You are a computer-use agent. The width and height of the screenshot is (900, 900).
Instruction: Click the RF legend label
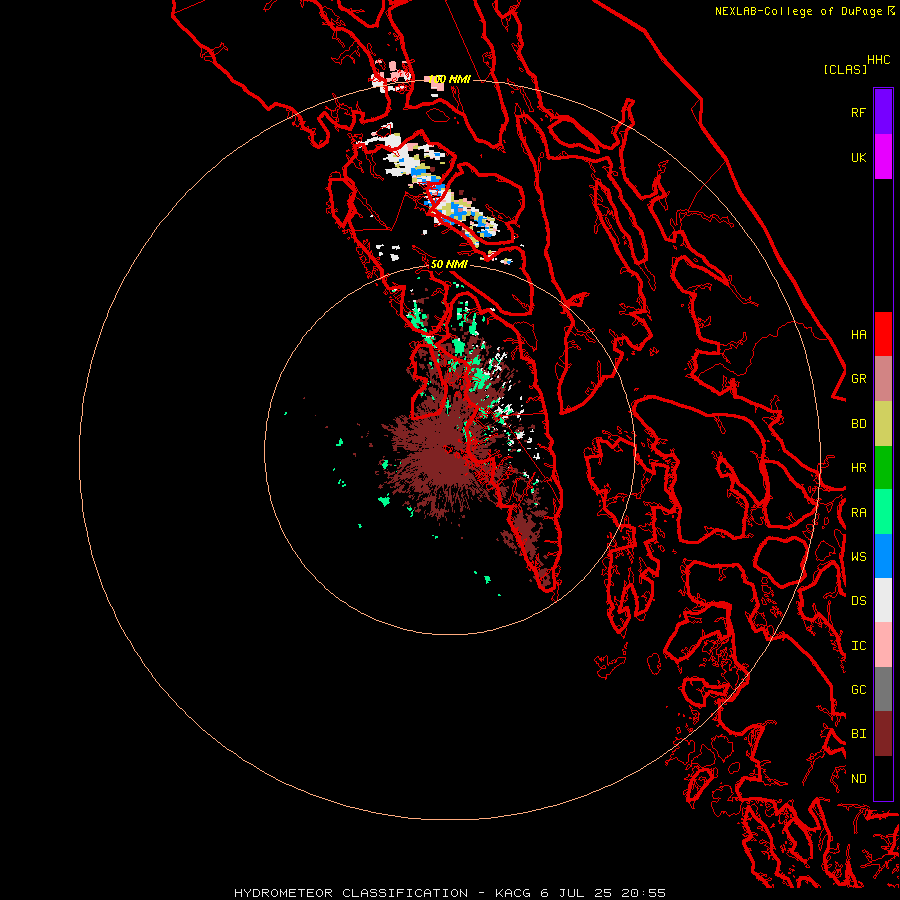pos(858,112)
